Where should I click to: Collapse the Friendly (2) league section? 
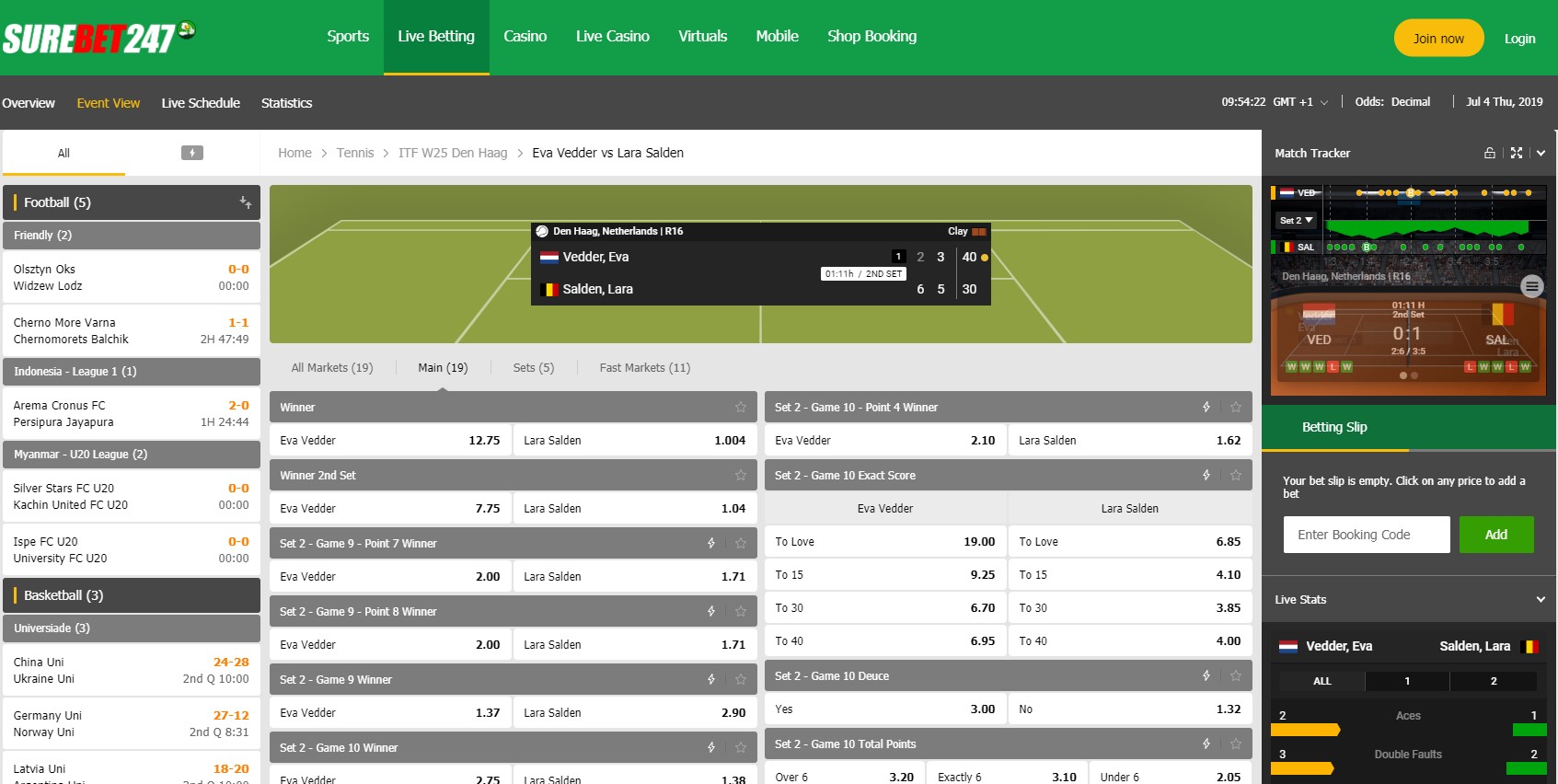pos(132,236)
